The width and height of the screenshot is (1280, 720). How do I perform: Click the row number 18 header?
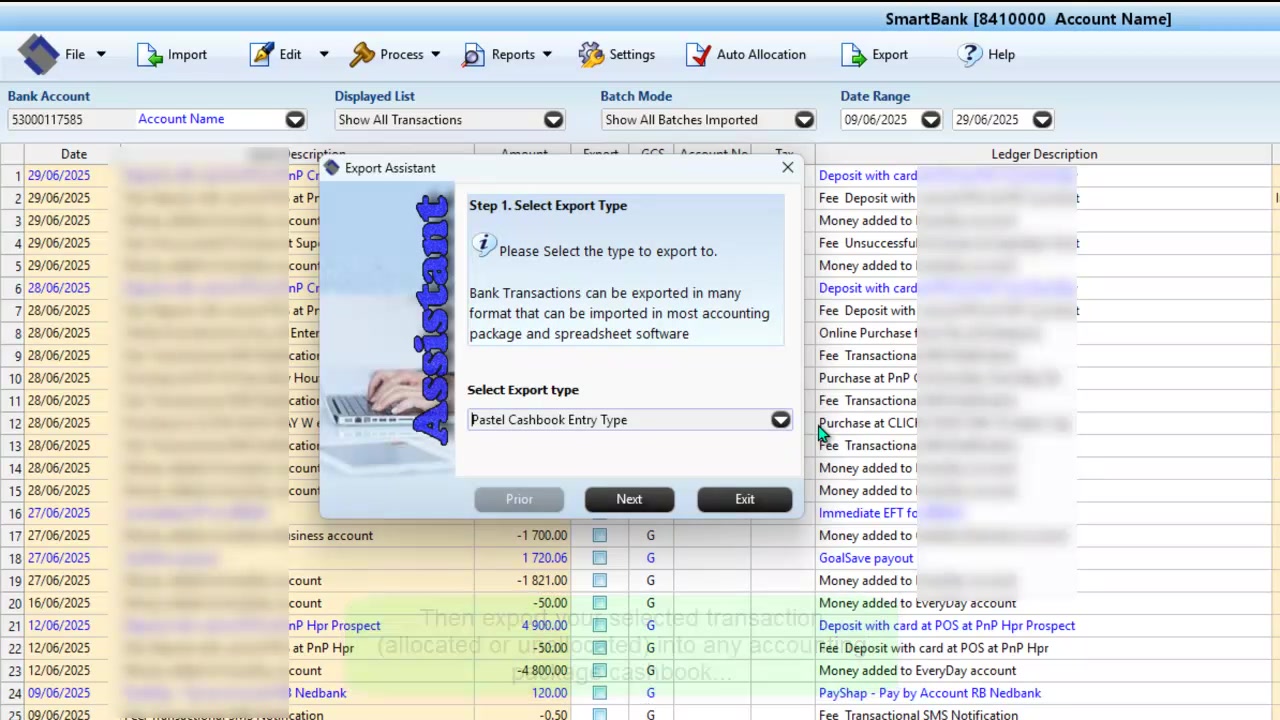click(x=13, y=558)
